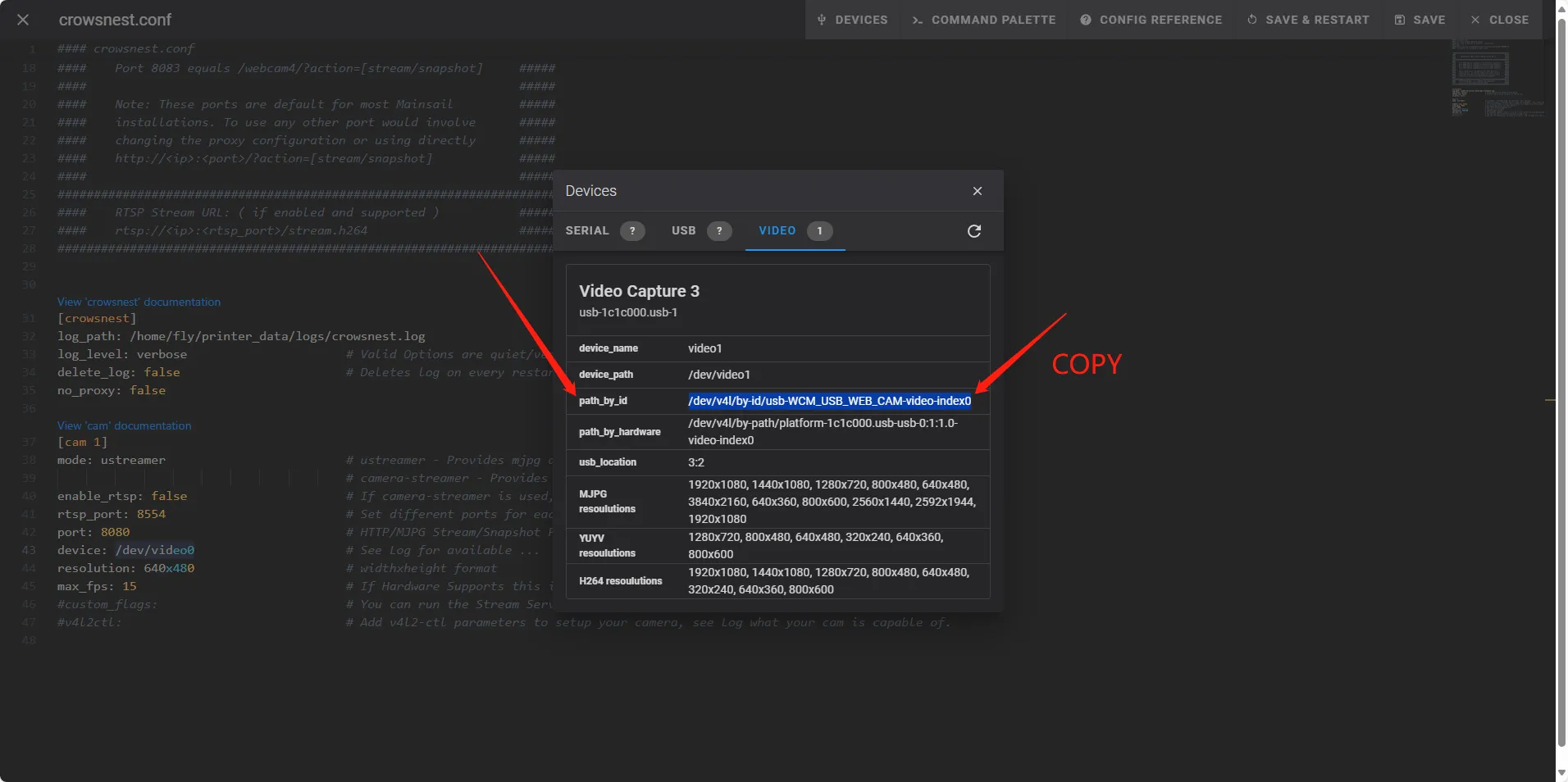
Task: Click the Video Capture 3 device heading
Action: tap(639, 291)
